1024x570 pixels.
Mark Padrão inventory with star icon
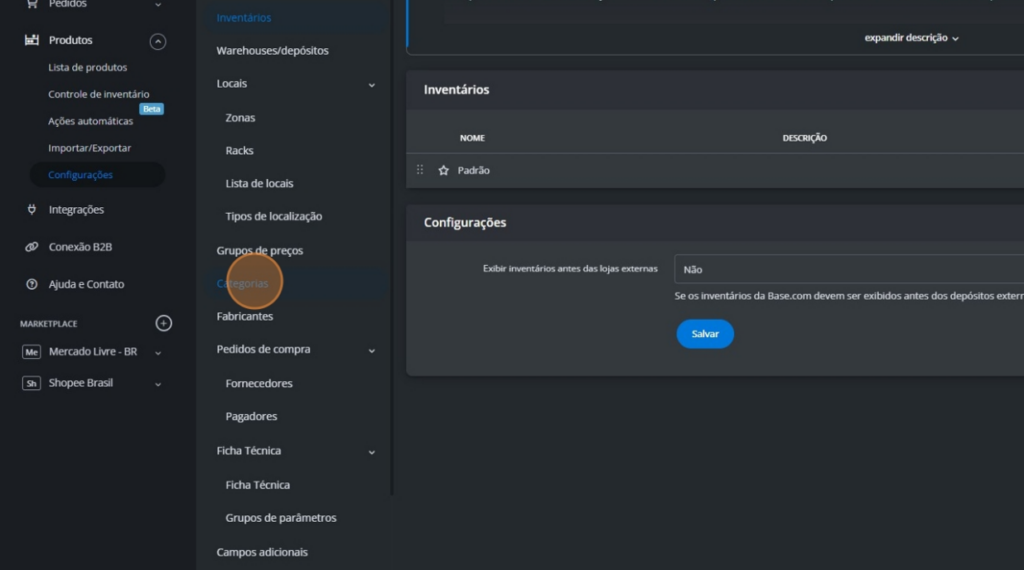click(444, 171)
